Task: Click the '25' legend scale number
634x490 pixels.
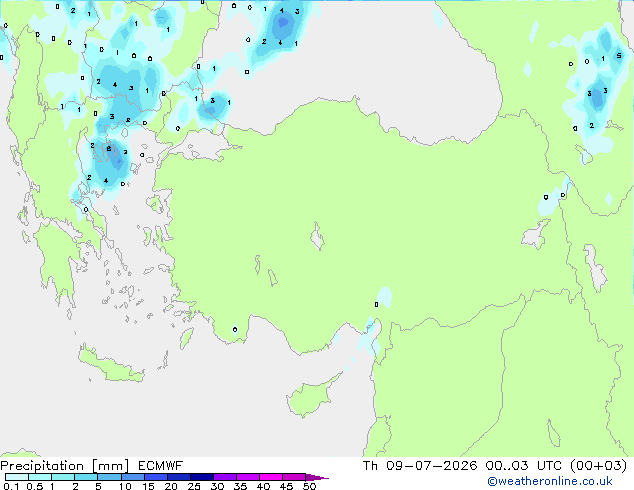Action: (x=194, y=486)
